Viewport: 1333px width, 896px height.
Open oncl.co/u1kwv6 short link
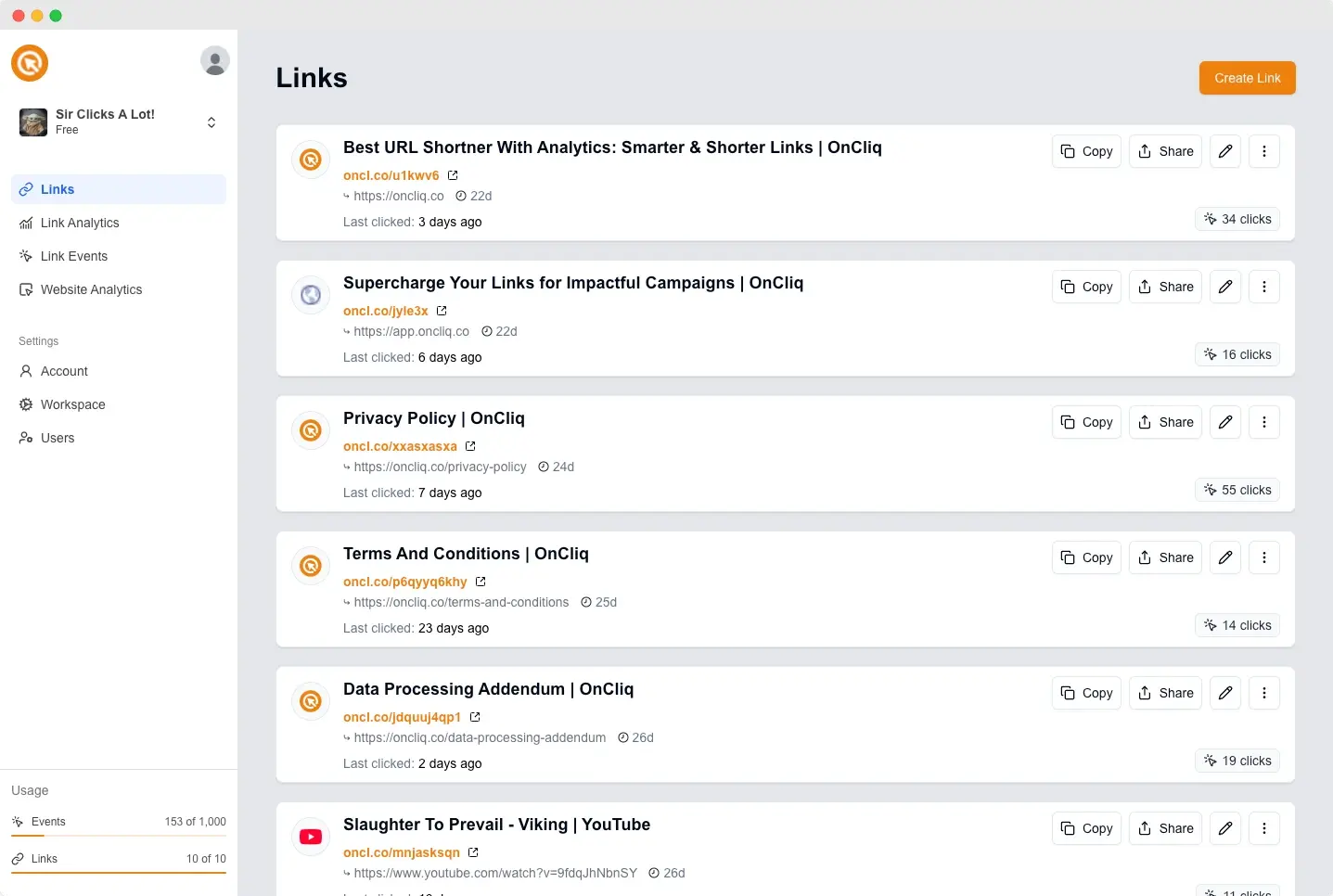click(391, 175)
